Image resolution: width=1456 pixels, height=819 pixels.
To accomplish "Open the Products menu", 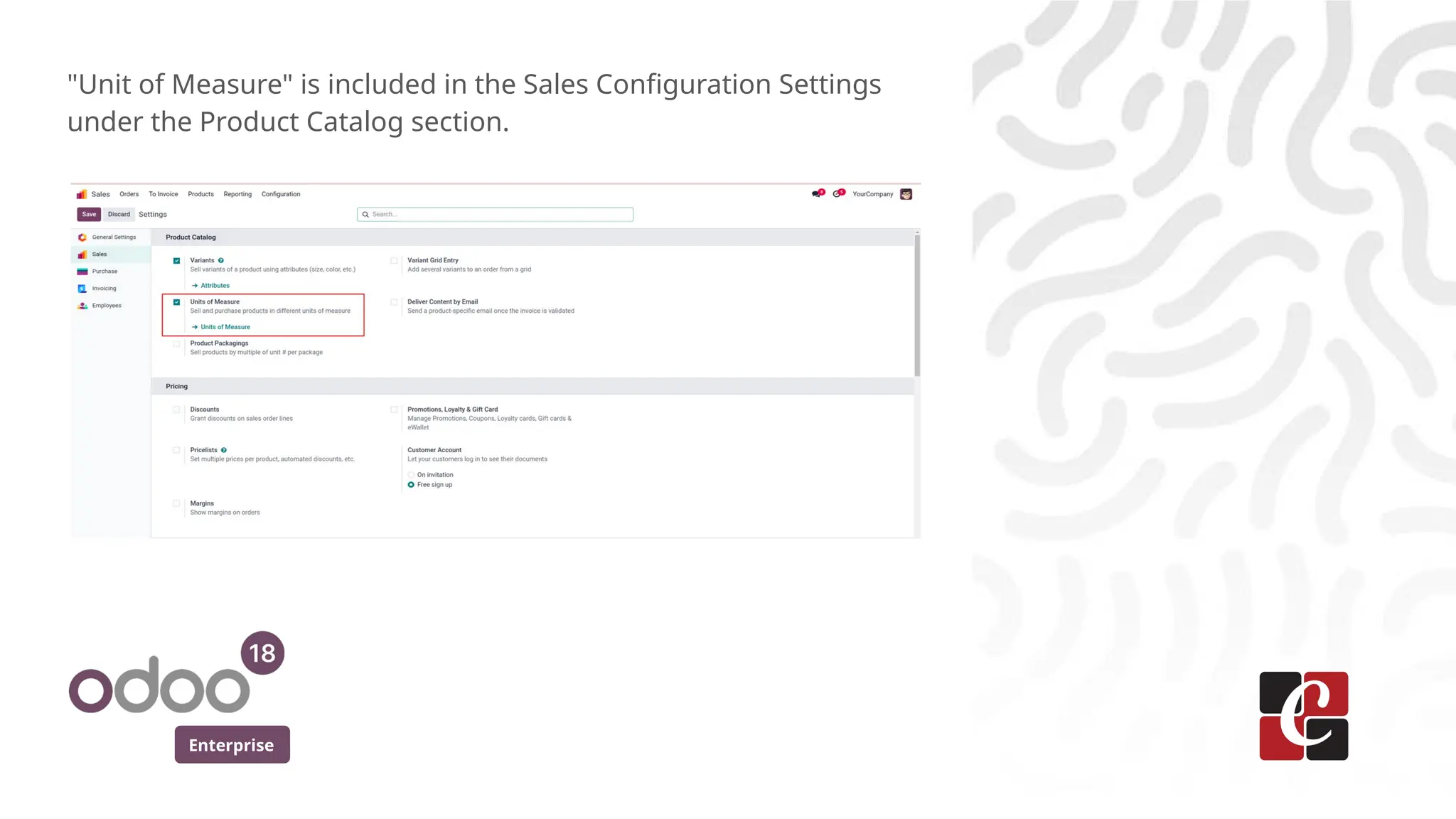I will click(x=200, y=194).
